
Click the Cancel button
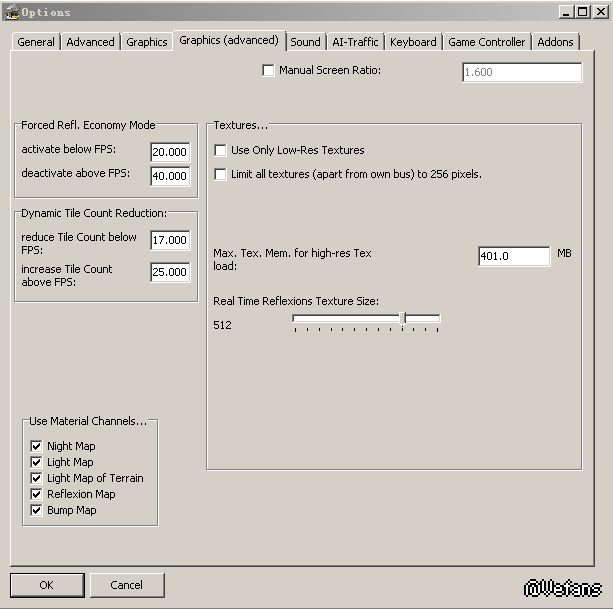pos(127,585)
